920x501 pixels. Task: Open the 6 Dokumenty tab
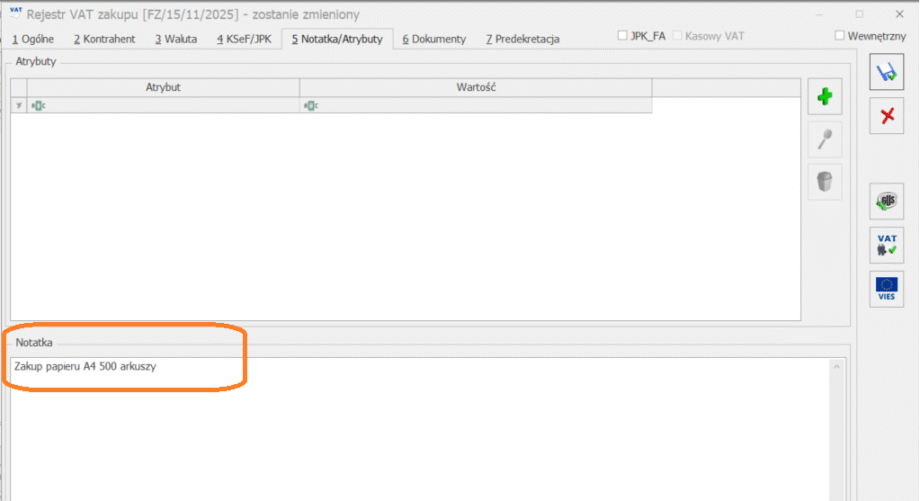434,39
